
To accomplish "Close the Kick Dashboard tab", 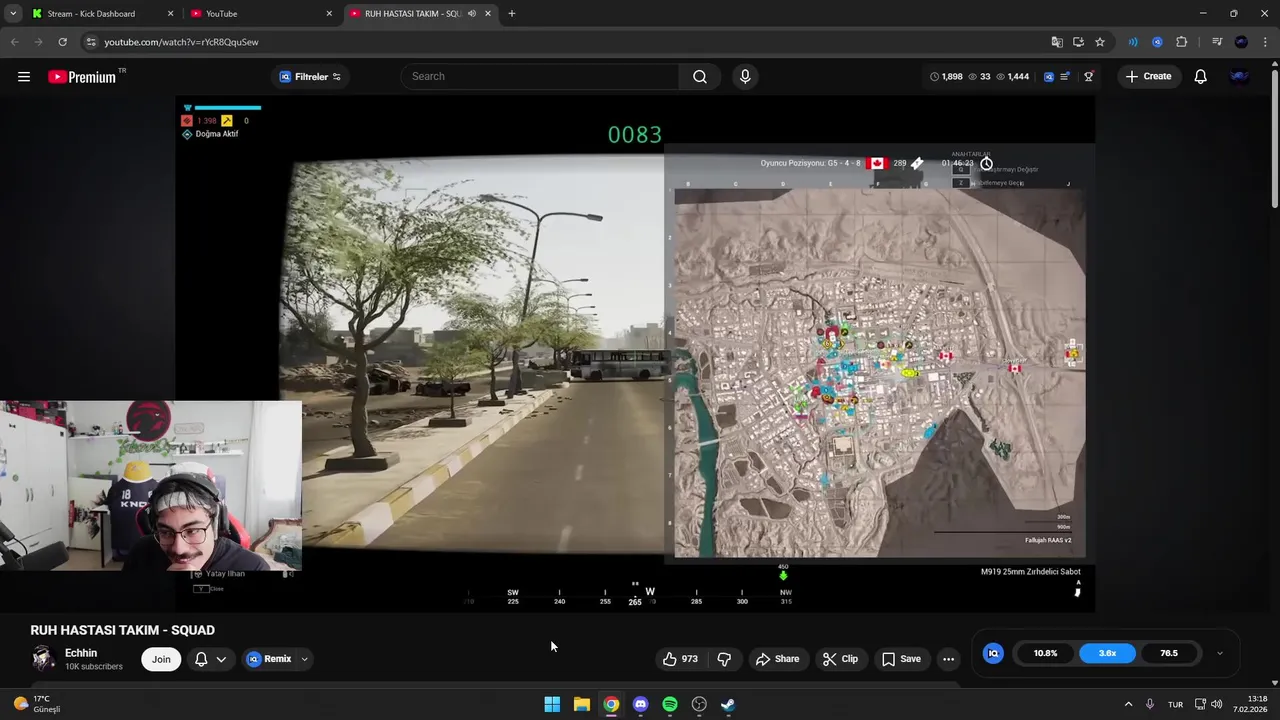I will tap(170, 14).
